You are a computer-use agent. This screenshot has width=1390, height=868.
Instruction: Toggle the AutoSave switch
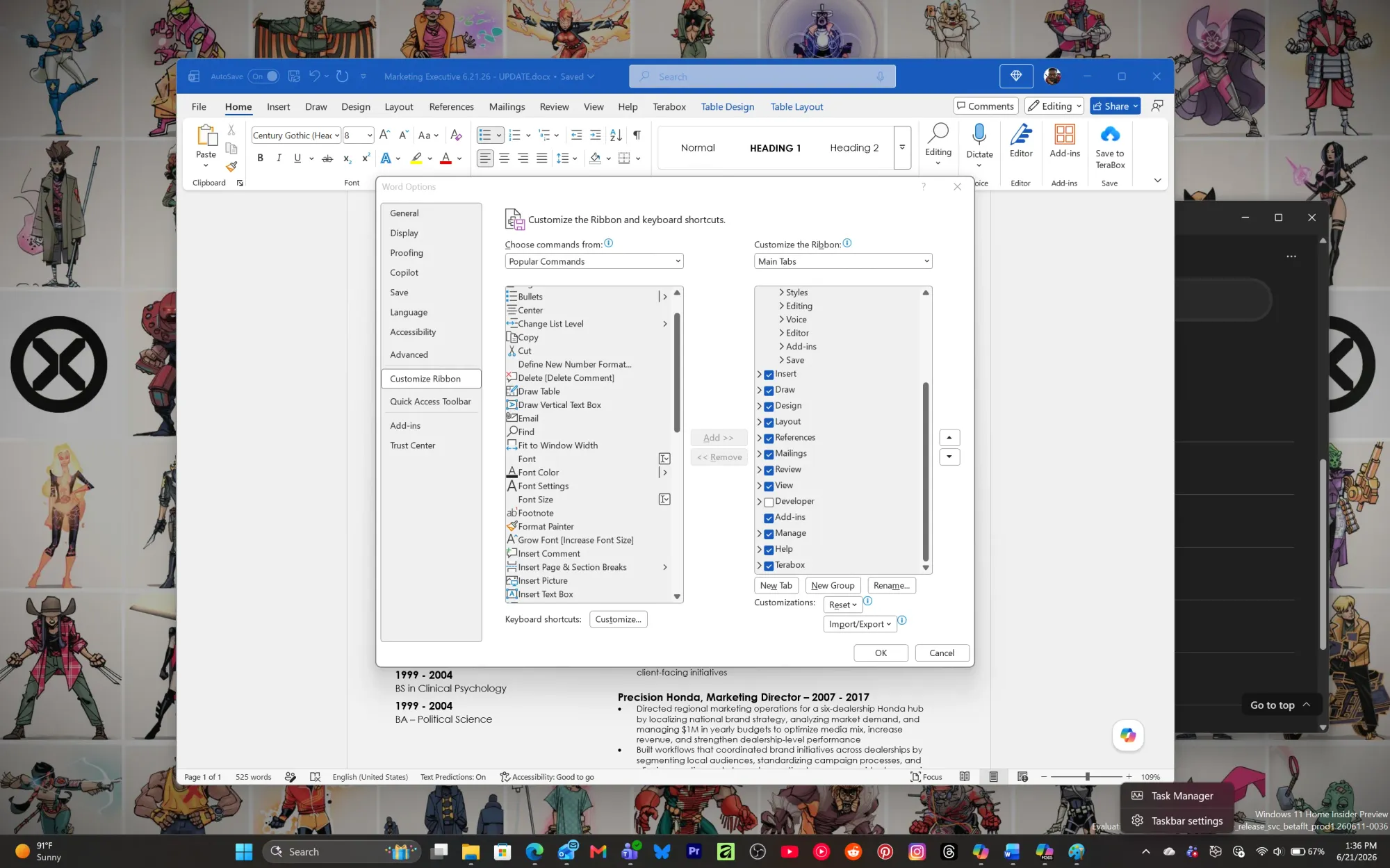tap(265, 76)
